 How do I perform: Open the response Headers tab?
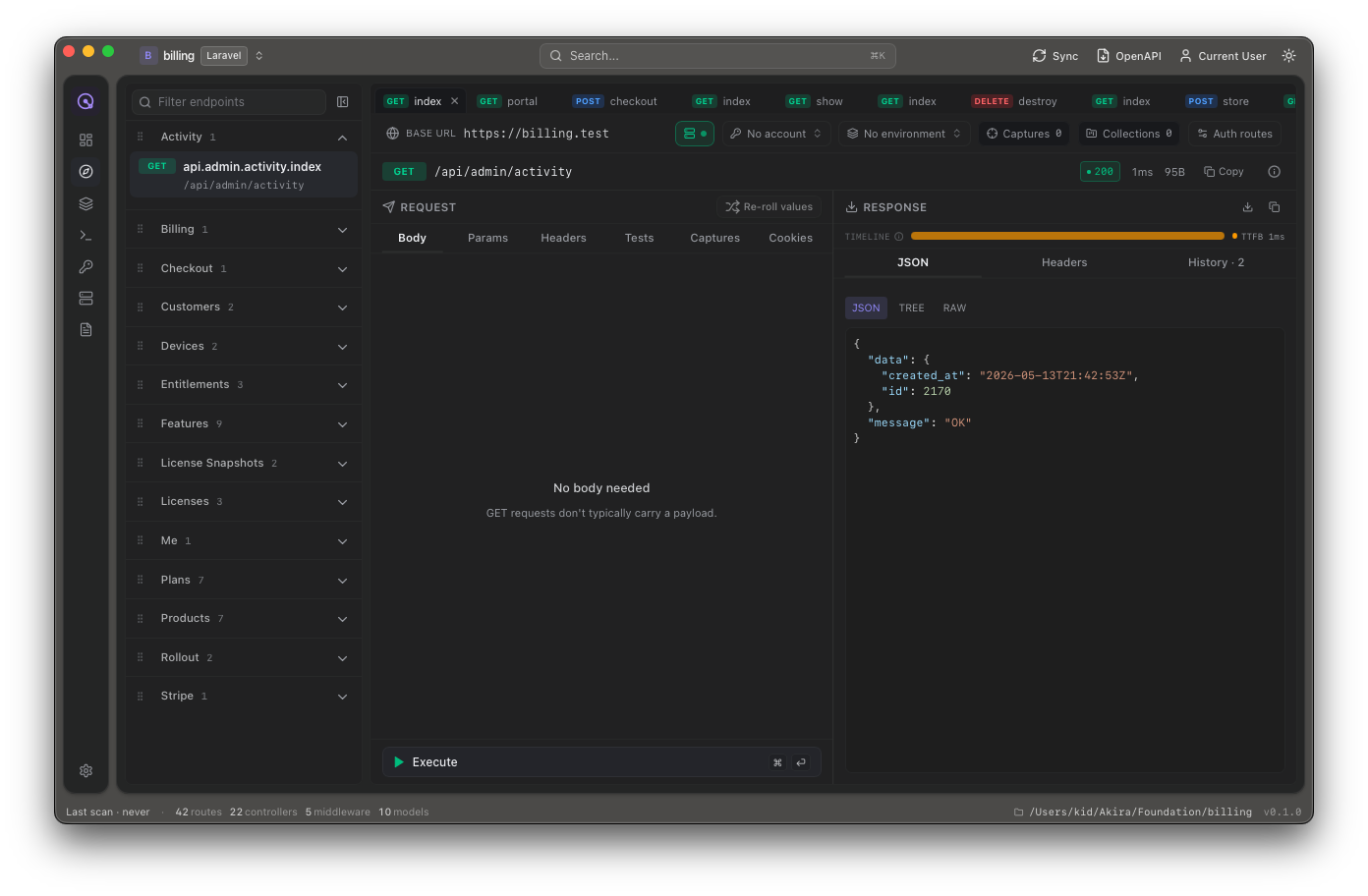(1064, 262)
